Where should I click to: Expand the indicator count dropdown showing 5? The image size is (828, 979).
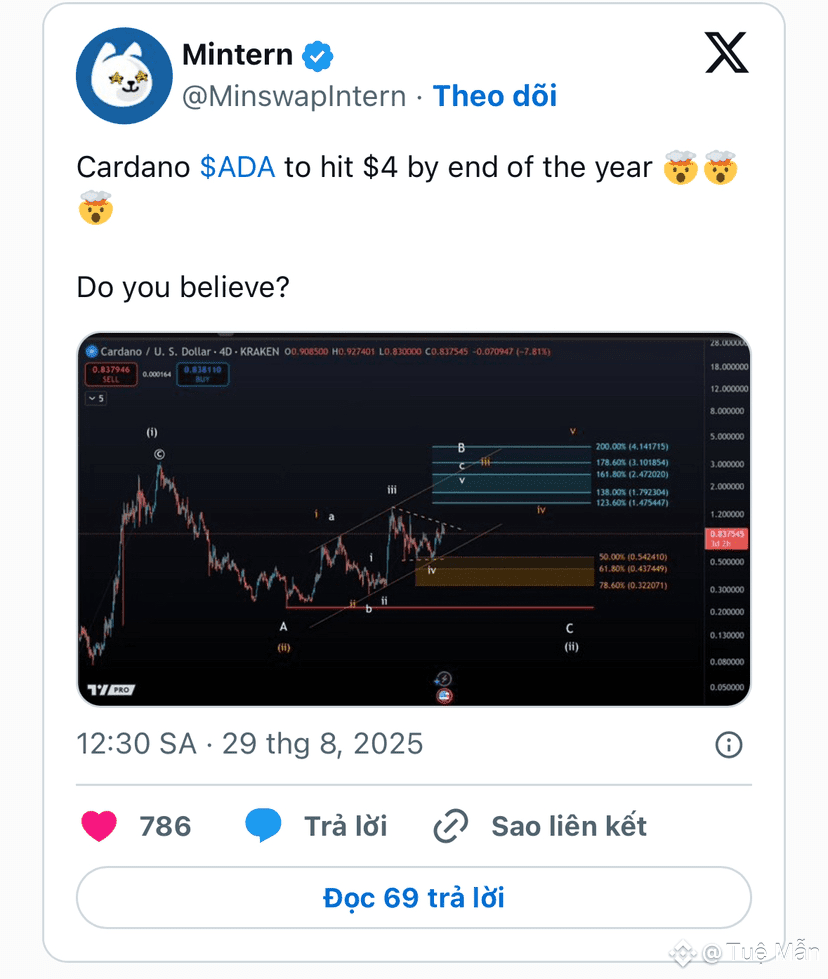click(x=96, y=398)
